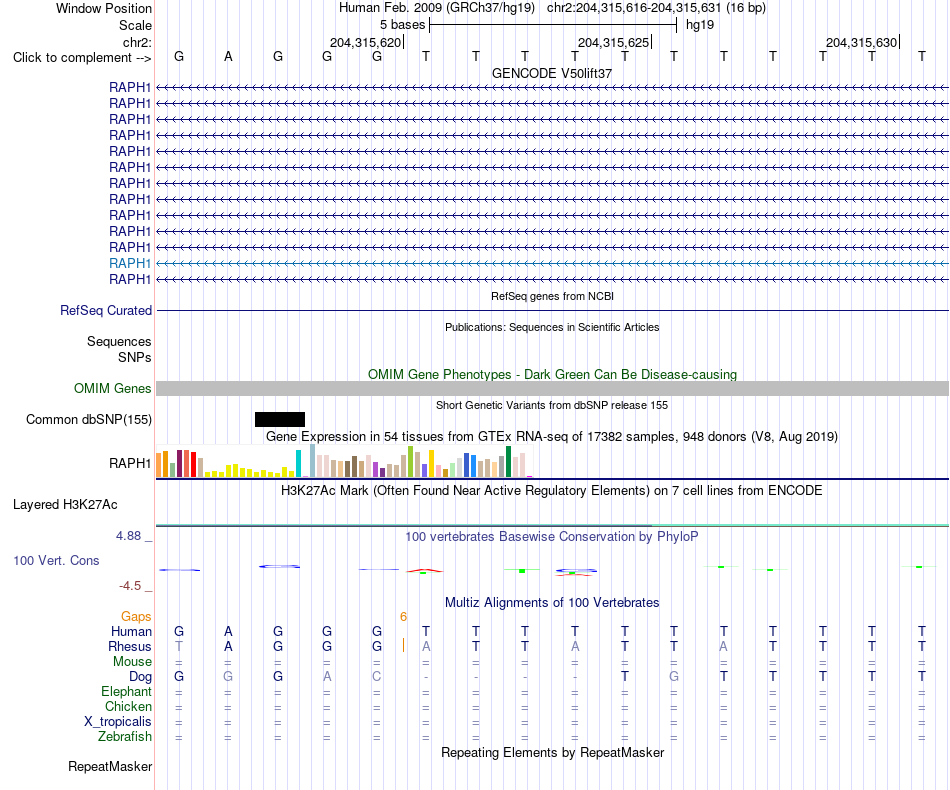Click the X_tropicalis species label
The image size is (950, 790).
[118, 722]
